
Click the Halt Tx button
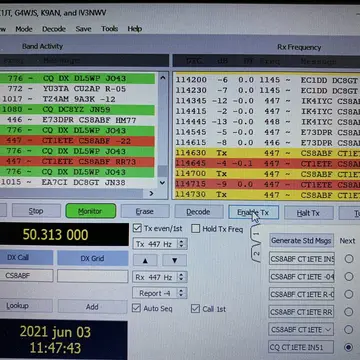pos(308,213)
